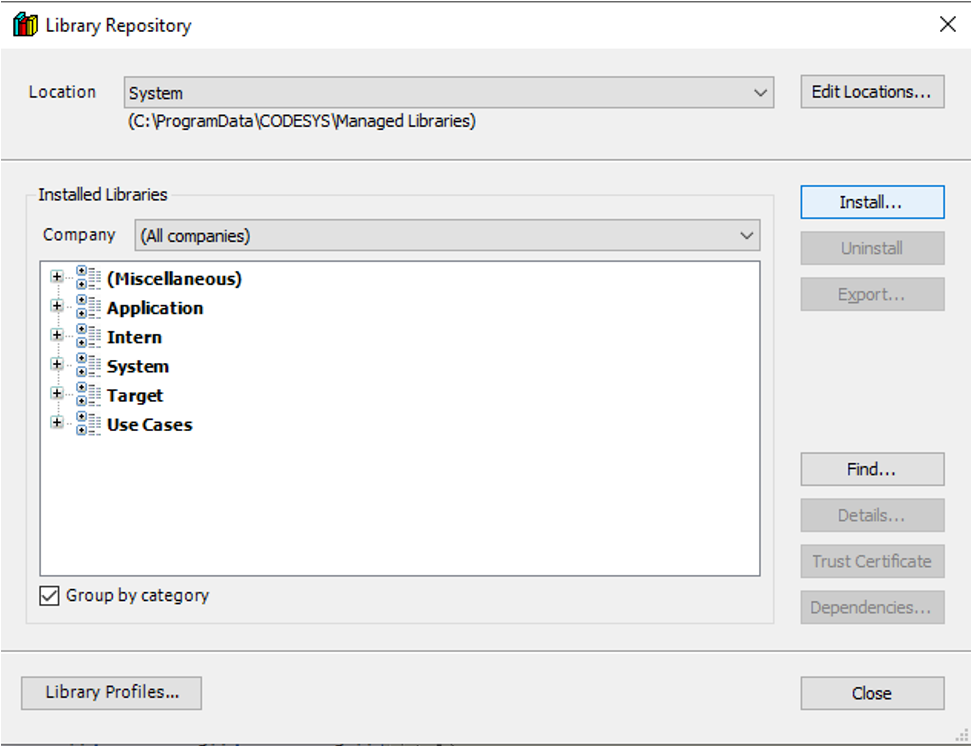The image size is (972, 746).
Task: Click the Group by category label text
Action: (138, 595)
